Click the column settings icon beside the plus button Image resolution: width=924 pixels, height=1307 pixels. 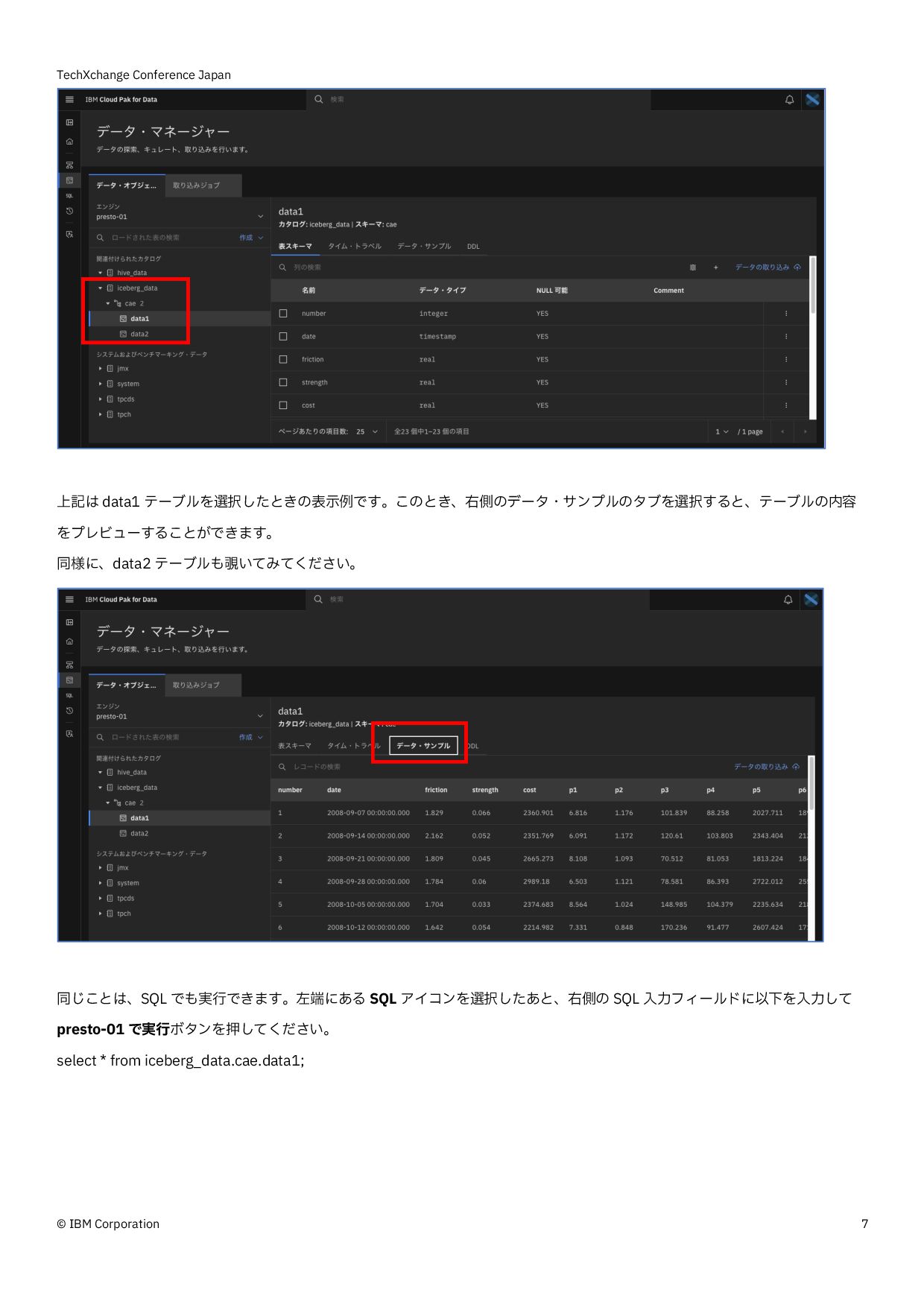pyautogui.click(x=692, y=268)
